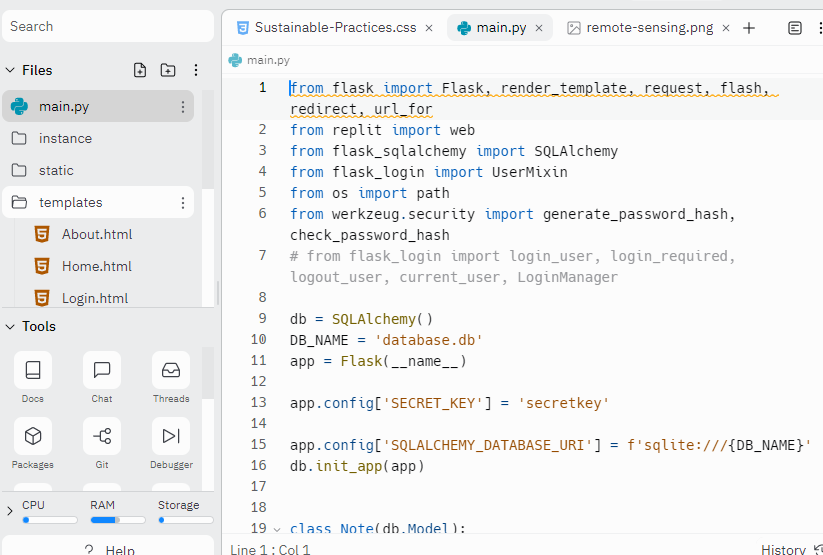Click the new folder icon in Files
Image resolution: width=823 pixels, height=555 pixels.
[x=168, y=70]
